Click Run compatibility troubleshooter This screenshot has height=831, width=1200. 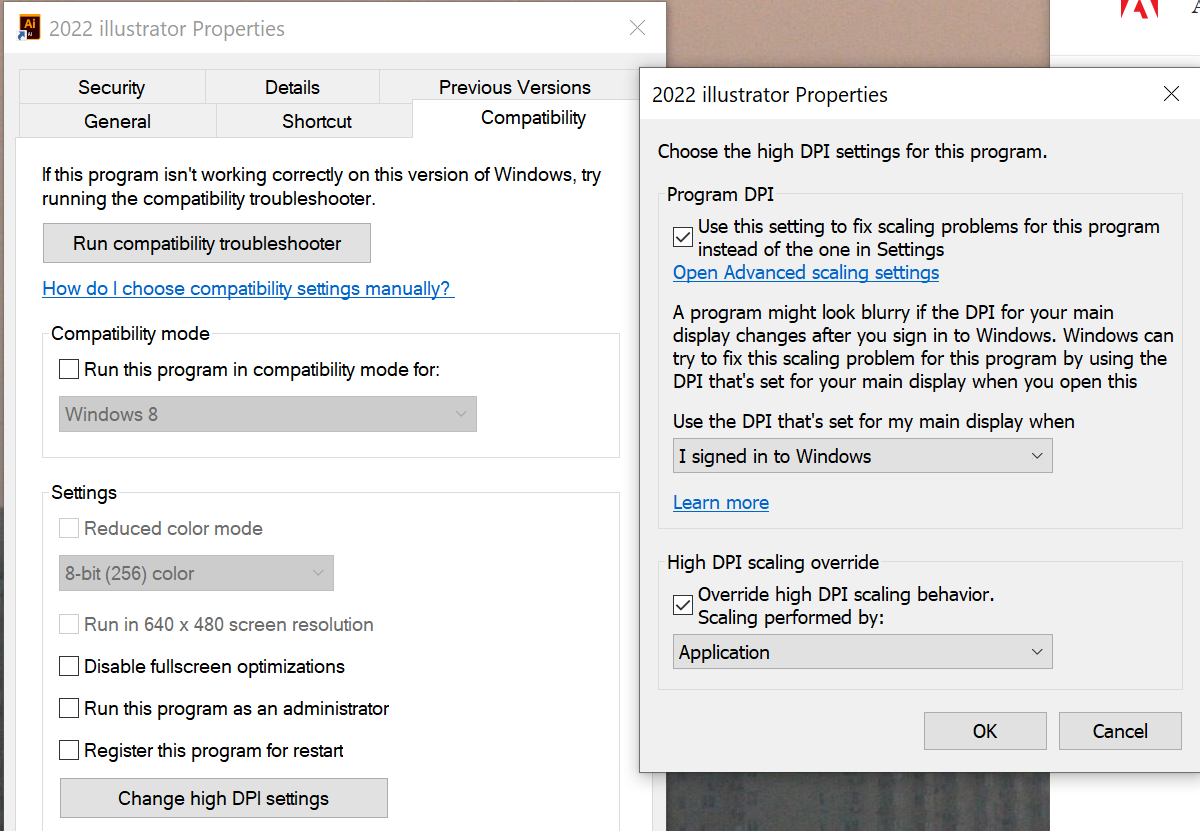click(x=206, y=243)
